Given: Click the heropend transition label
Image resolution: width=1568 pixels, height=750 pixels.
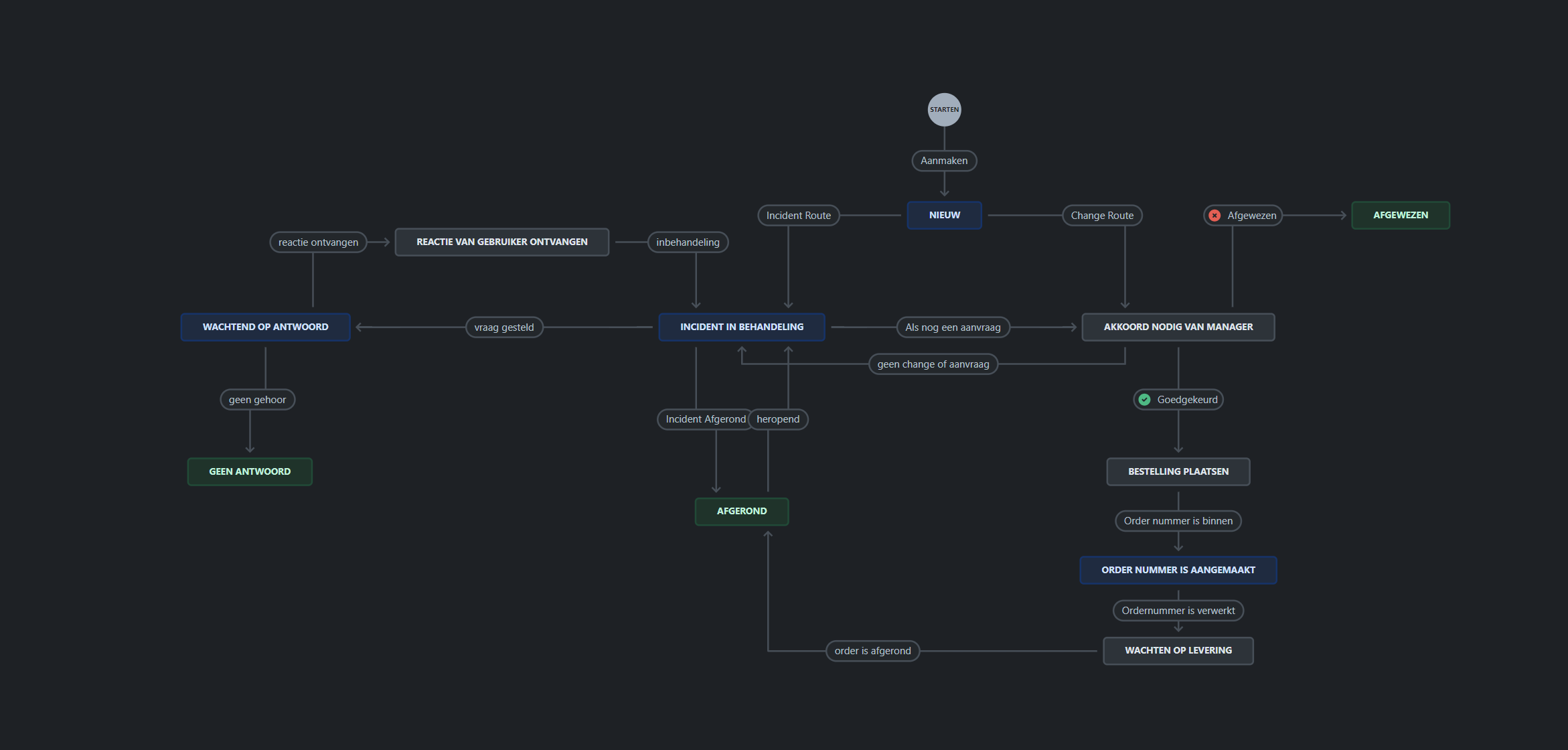Looking at the screenshot, I should pos(778,419).
